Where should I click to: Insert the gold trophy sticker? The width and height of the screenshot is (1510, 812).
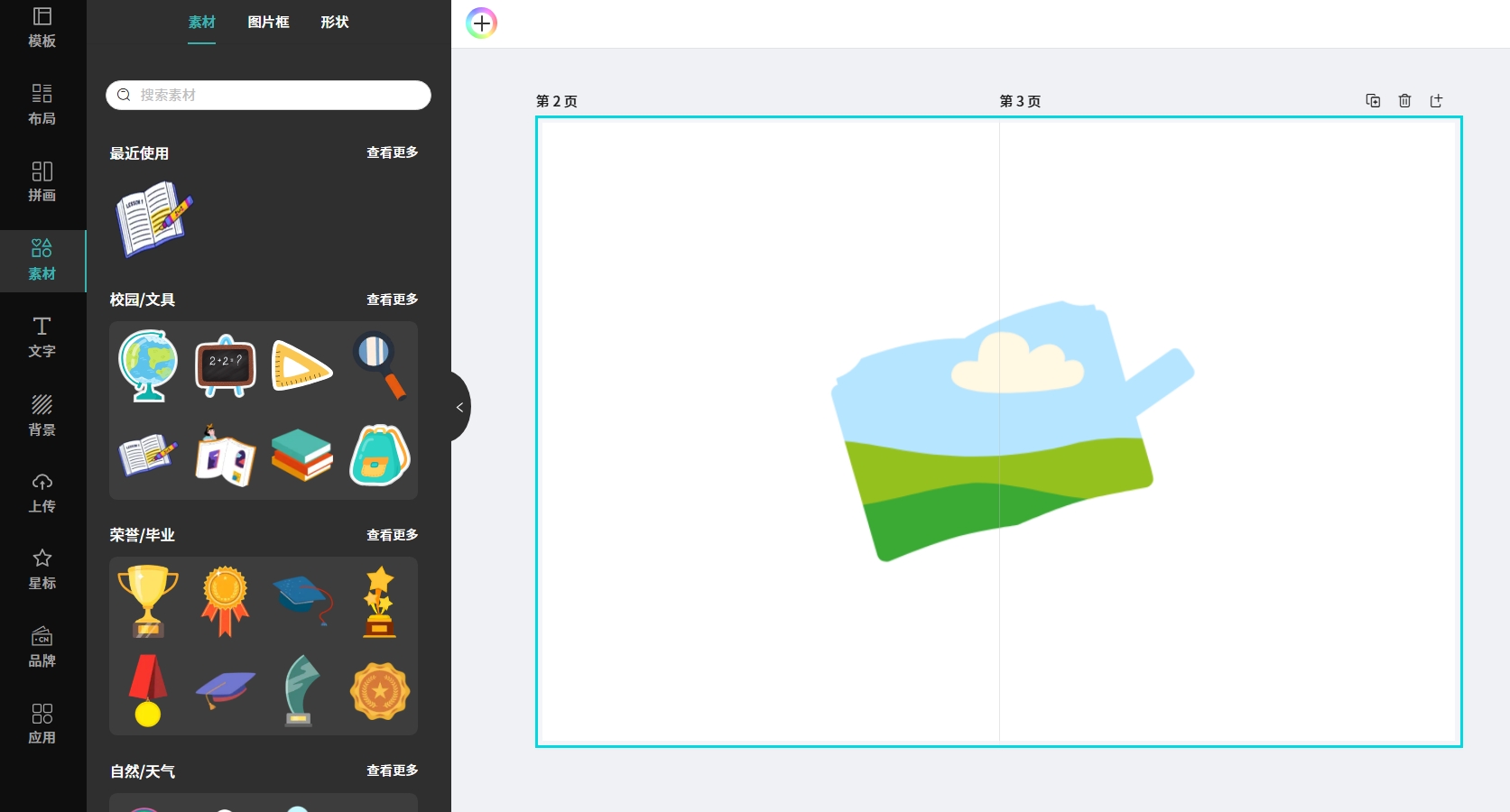[x=148, y=600]
